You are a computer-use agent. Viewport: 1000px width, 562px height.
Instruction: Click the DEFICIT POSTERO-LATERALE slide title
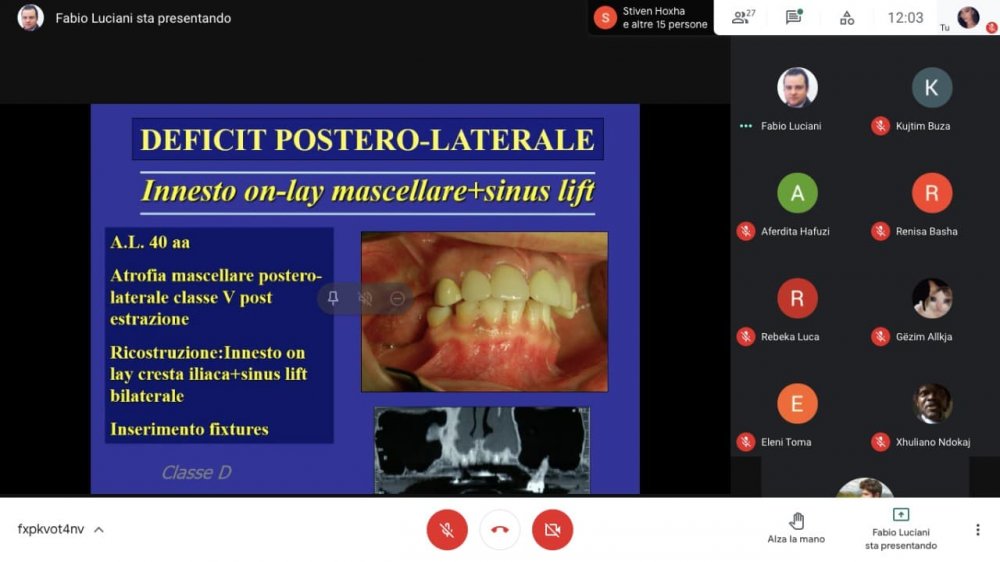pos(367,140)
